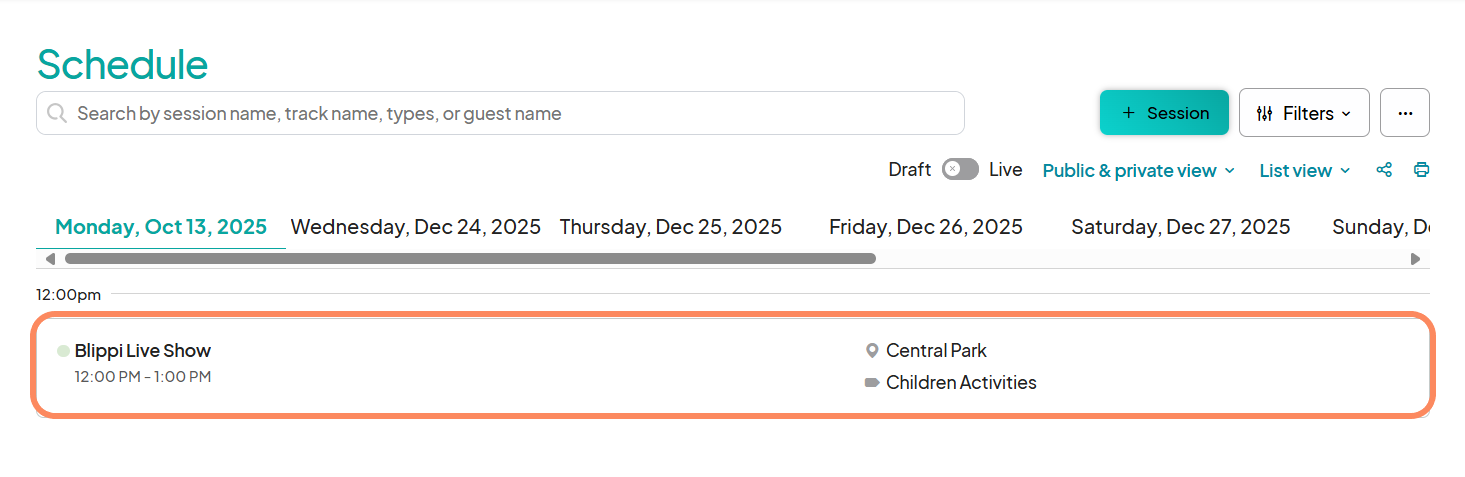Click into the session search field
Screen dimensions: 1465x477
[x=500, y=113]
